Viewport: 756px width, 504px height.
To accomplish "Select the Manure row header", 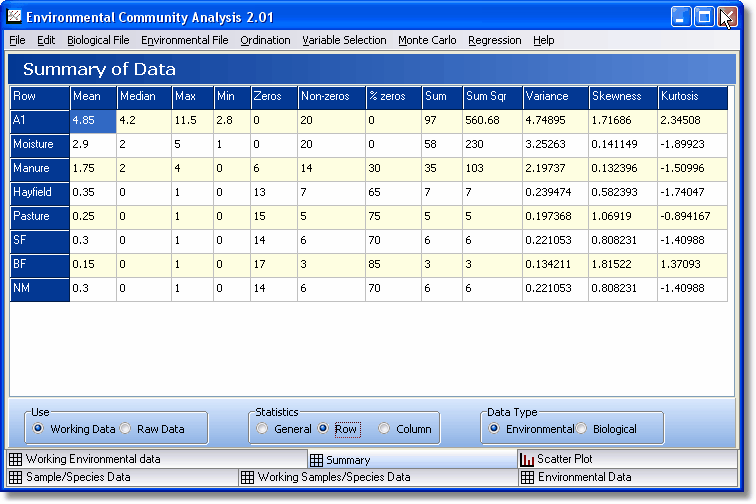I will point(40,170).
